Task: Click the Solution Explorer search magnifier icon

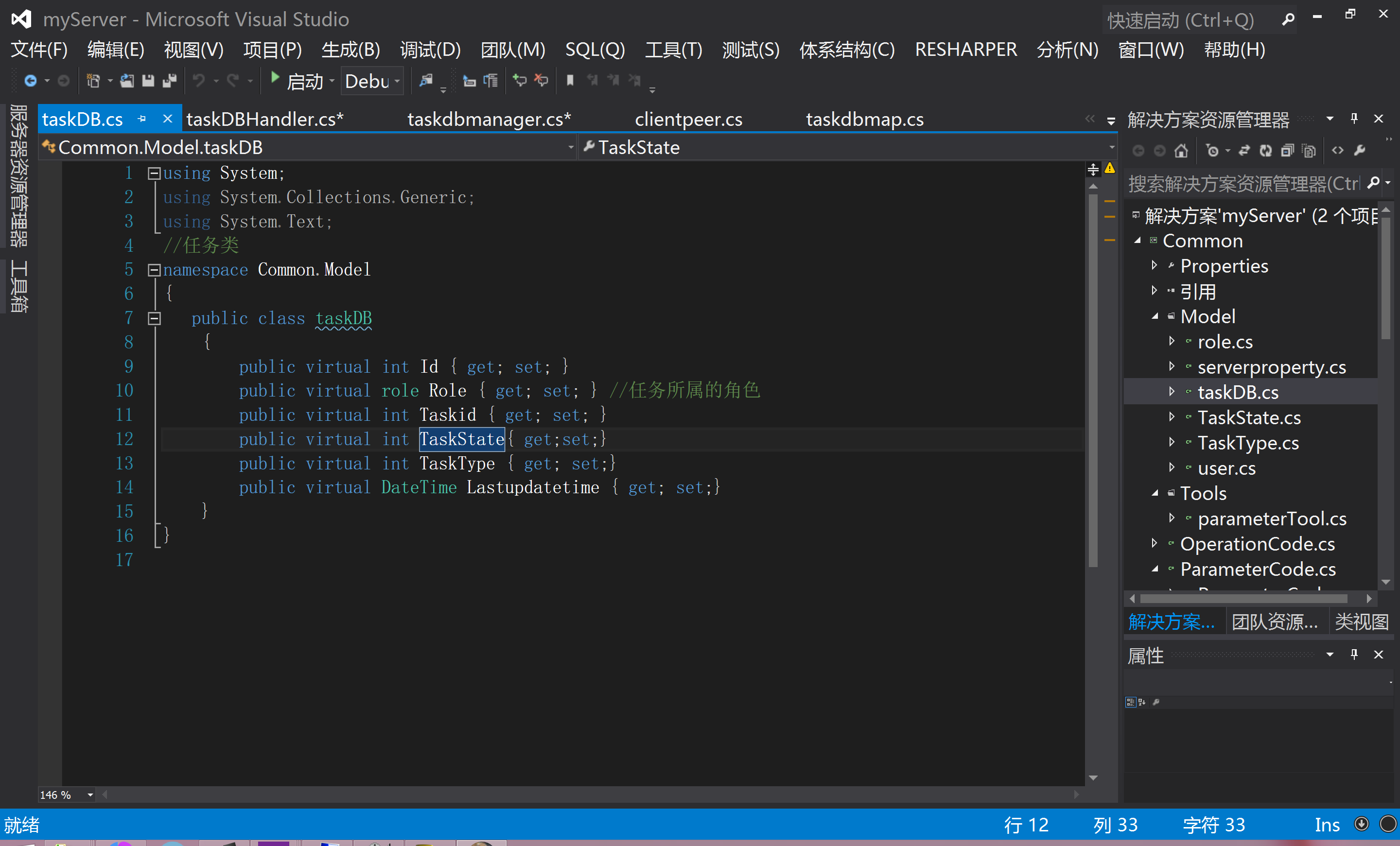Action: pyautogui.click(x=1373, y=183)
